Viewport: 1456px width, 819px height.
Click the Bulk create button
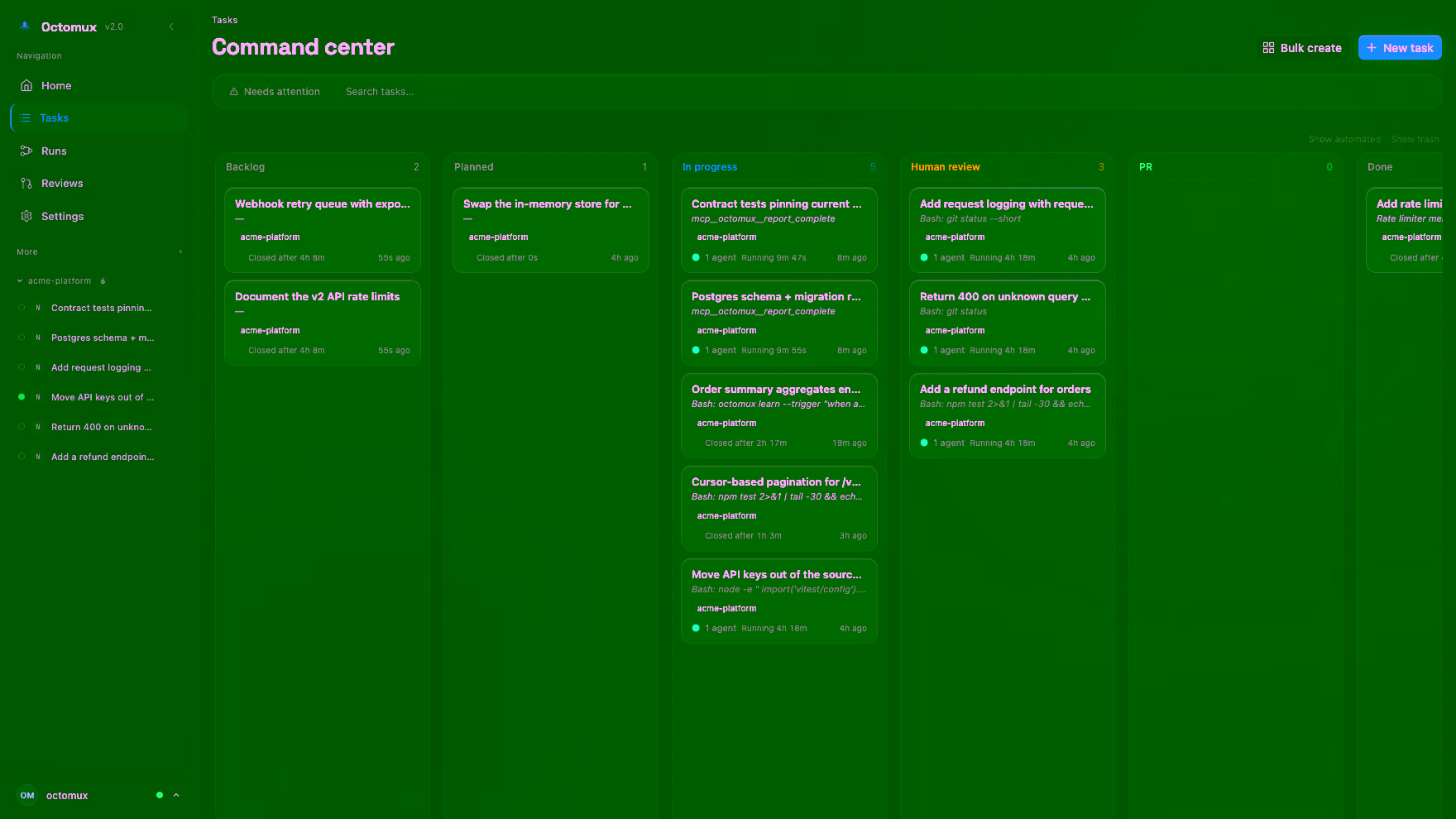[x=1302, y=48]
